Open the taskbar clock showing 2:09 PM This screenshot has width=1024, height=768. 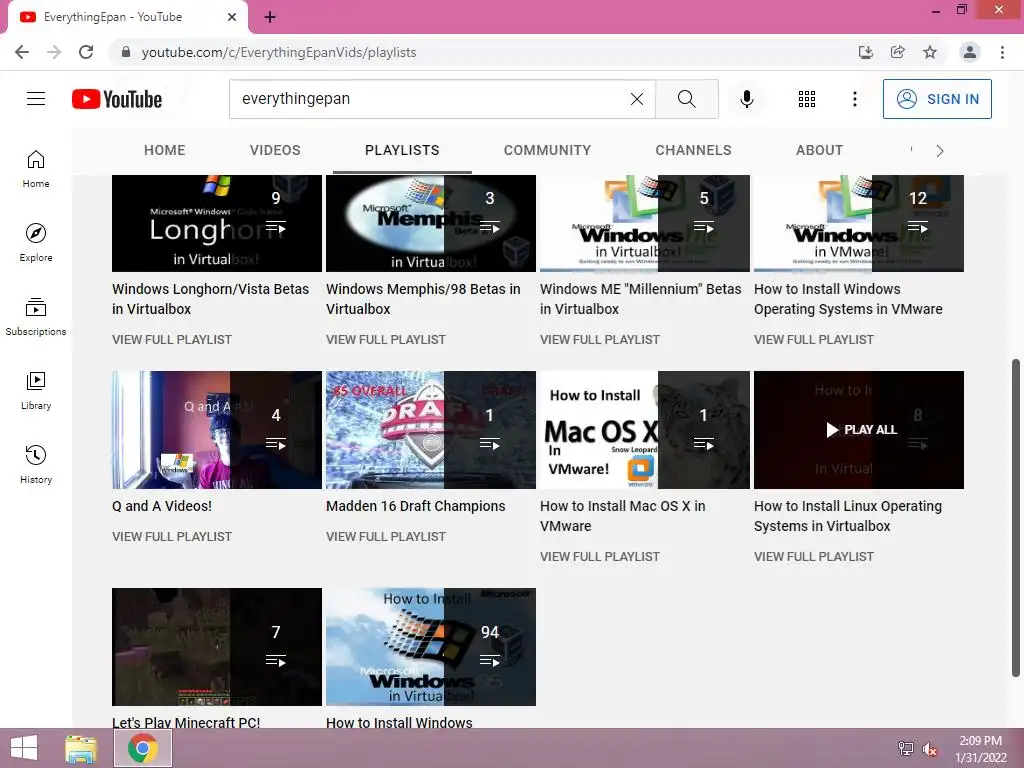point(980,749)
